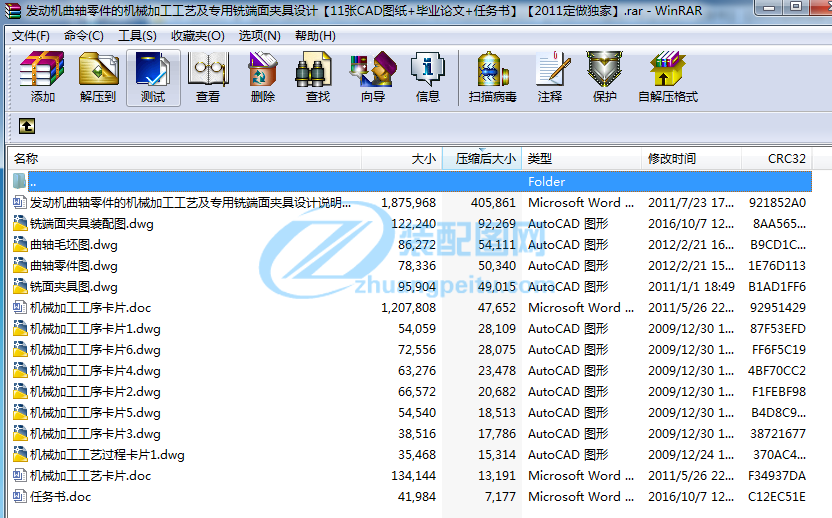This screenshot has height=518, width=832.
Task: Select the parent folder '..' row
Action: [x=412, y=182]
